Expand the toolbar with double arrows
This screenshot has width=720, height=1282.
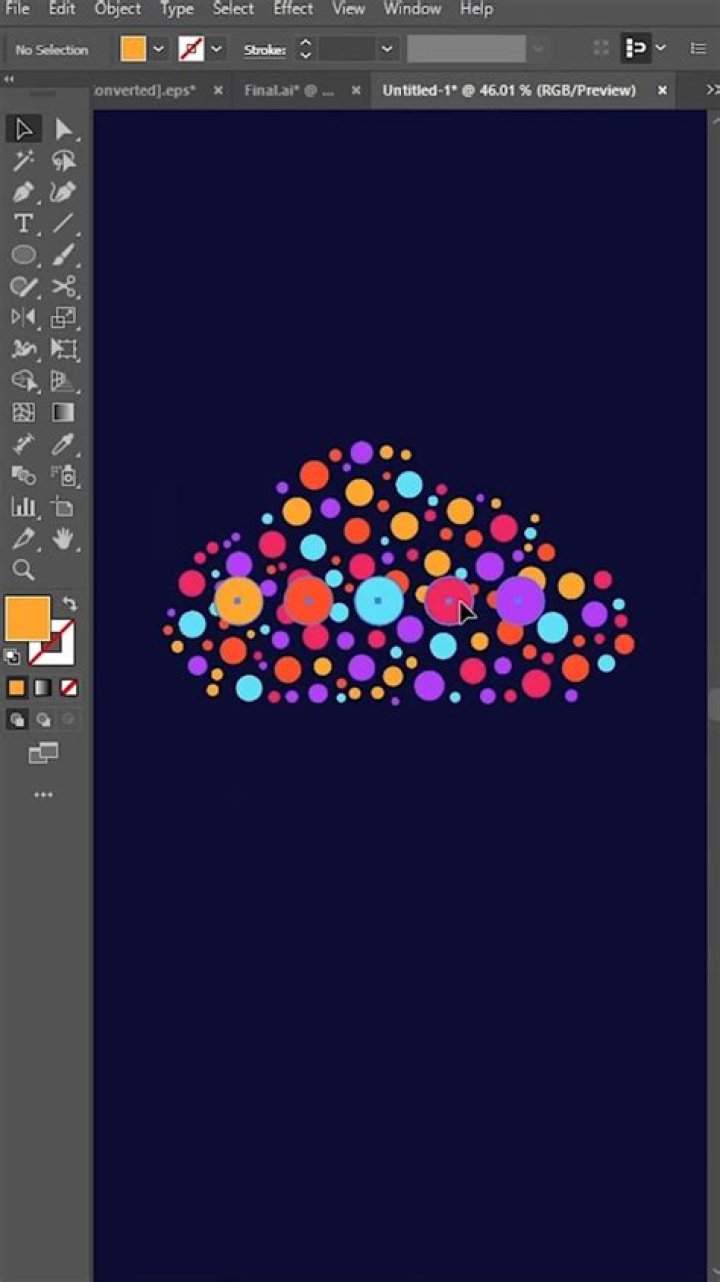pos(9,80)
